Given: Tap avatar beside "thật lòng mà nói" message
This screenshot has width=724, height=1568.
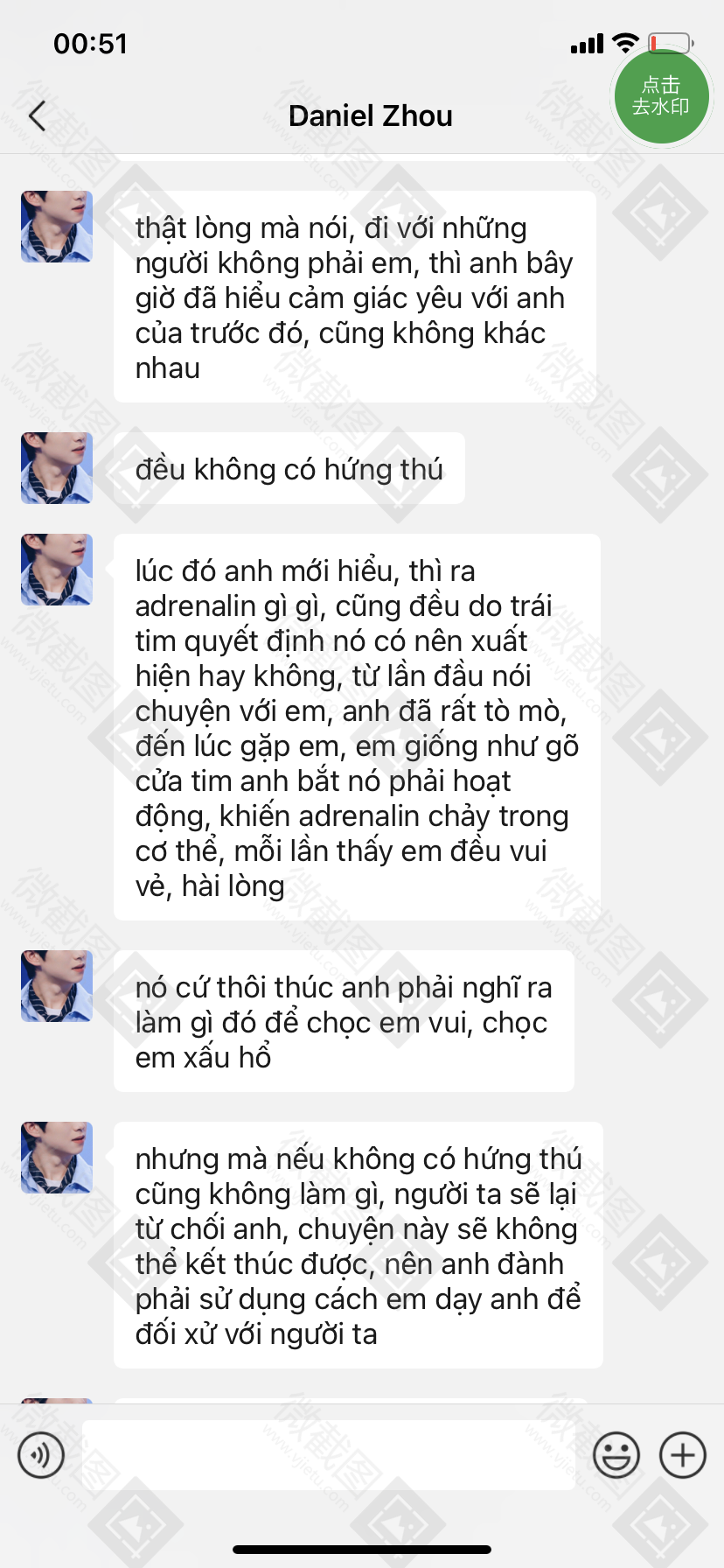Looking at the screenshot, I should [57, 227].
